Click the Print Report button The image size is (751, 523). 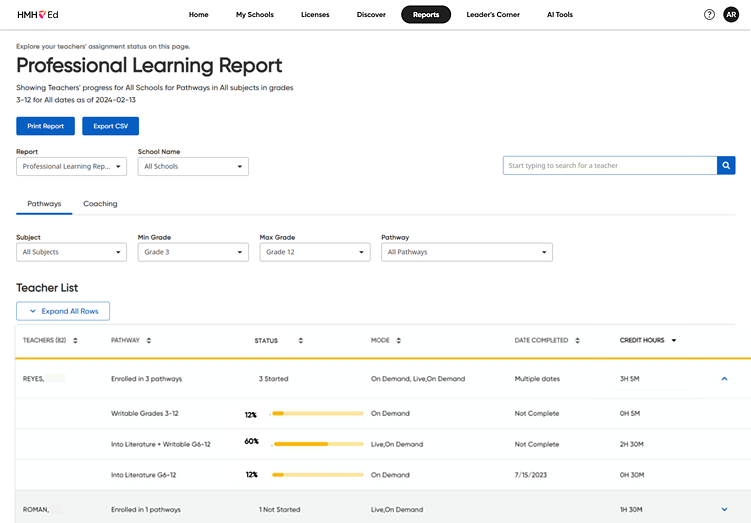click(x=46, y=126)
